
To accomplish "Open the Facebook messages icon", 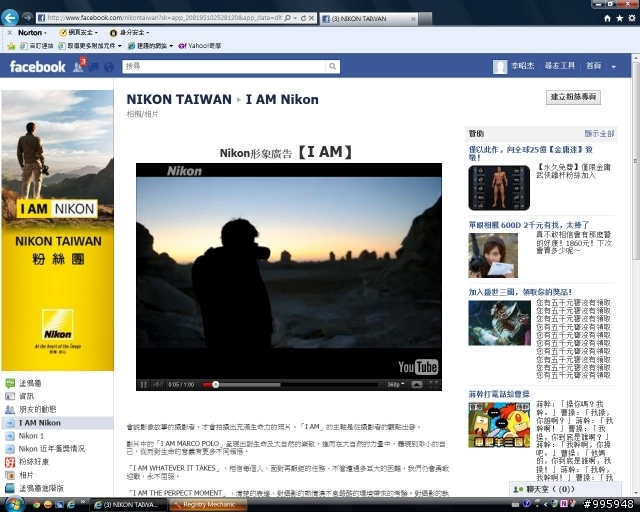I will point(93,67).
